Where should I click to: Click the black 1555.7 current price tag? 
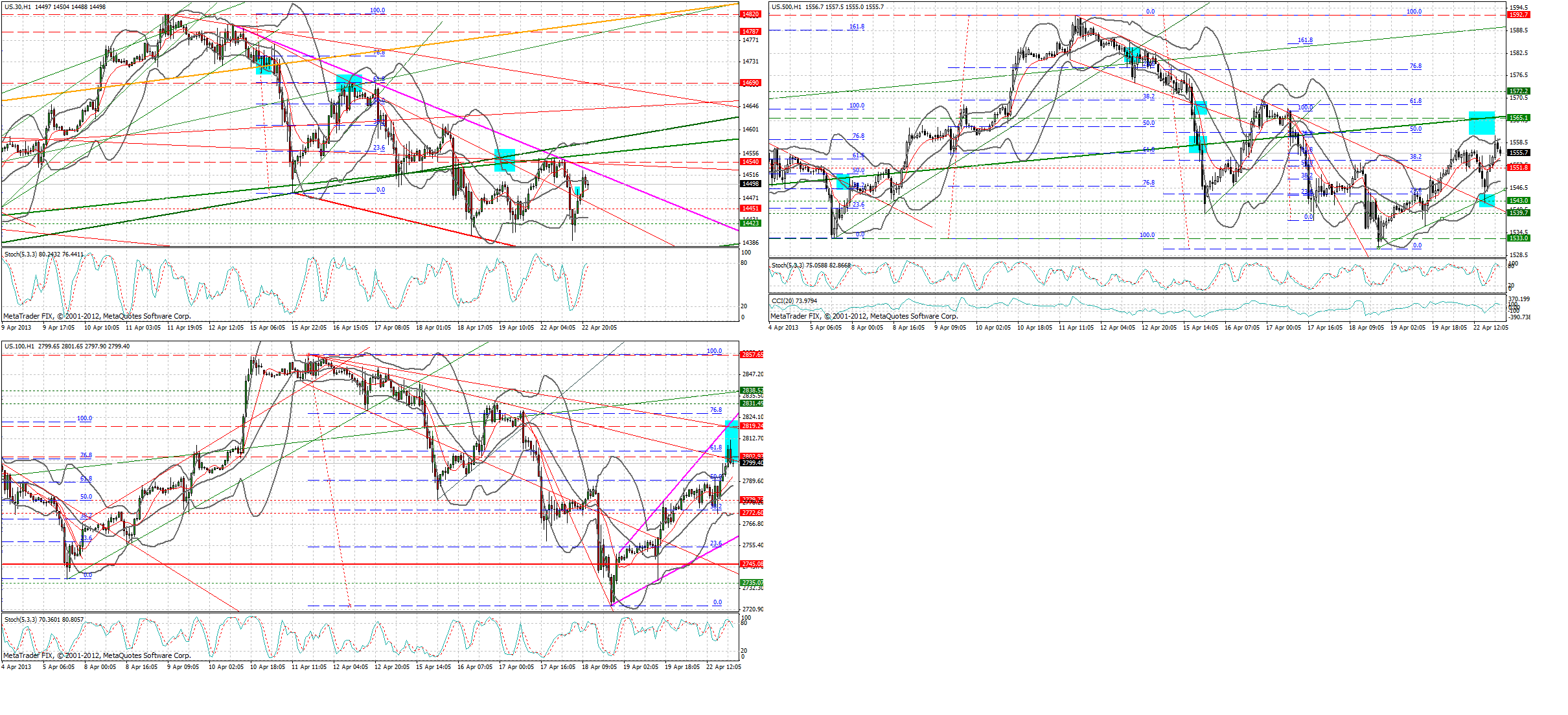[1519, 153]
